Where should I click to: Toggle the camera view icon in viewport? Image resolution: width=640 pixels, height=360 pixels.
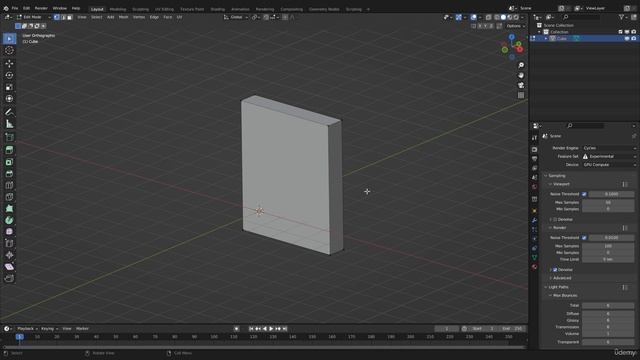pos(521,85)
